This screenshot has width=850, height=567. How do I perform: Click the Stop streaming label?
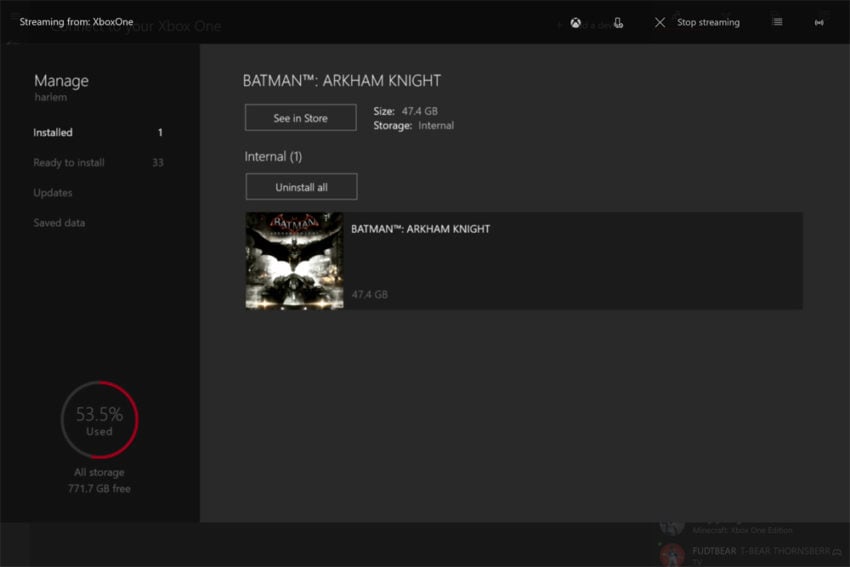tap(708, 22)
